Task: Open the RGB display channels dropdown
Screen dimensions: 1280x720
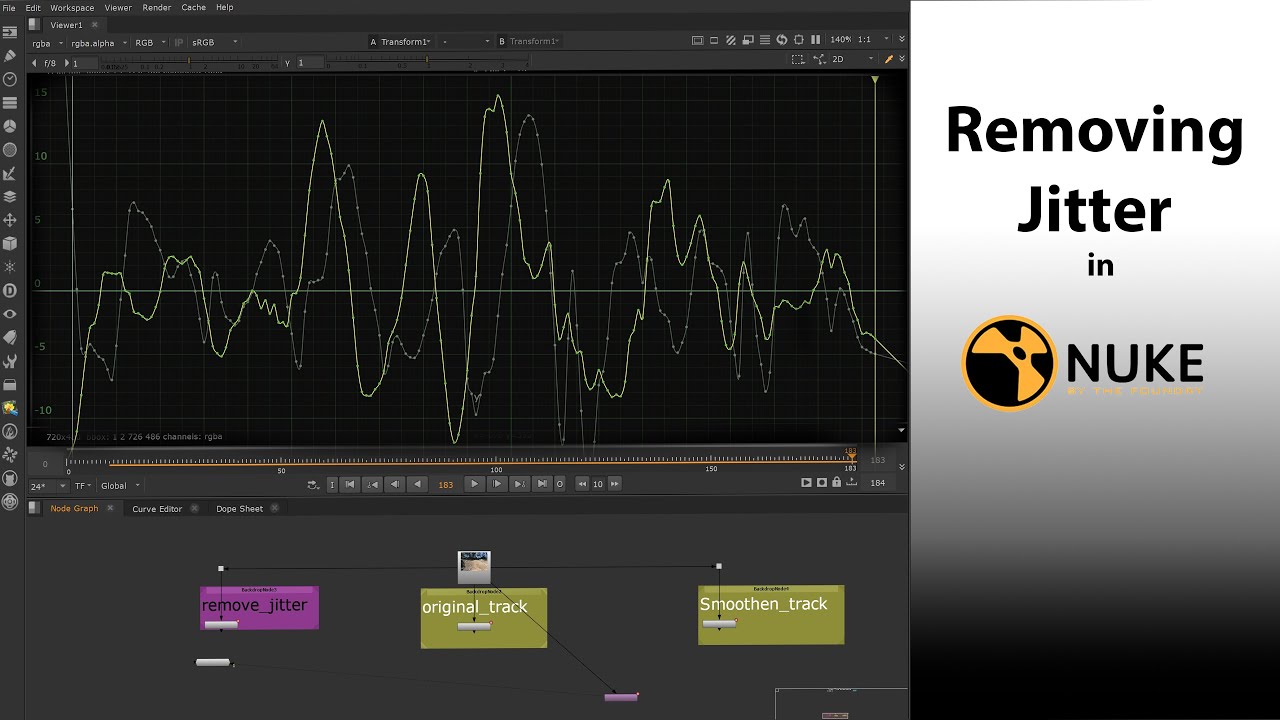Action: coord(150,42)
